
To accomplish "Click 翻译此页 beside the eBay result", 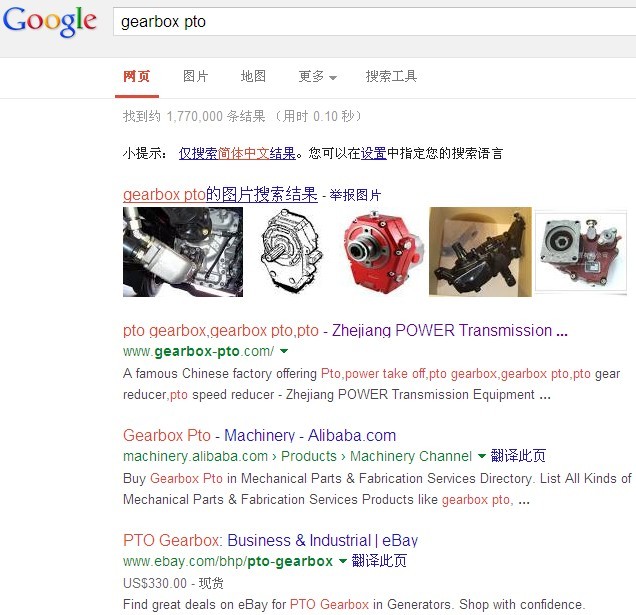I will coord(379,561).
